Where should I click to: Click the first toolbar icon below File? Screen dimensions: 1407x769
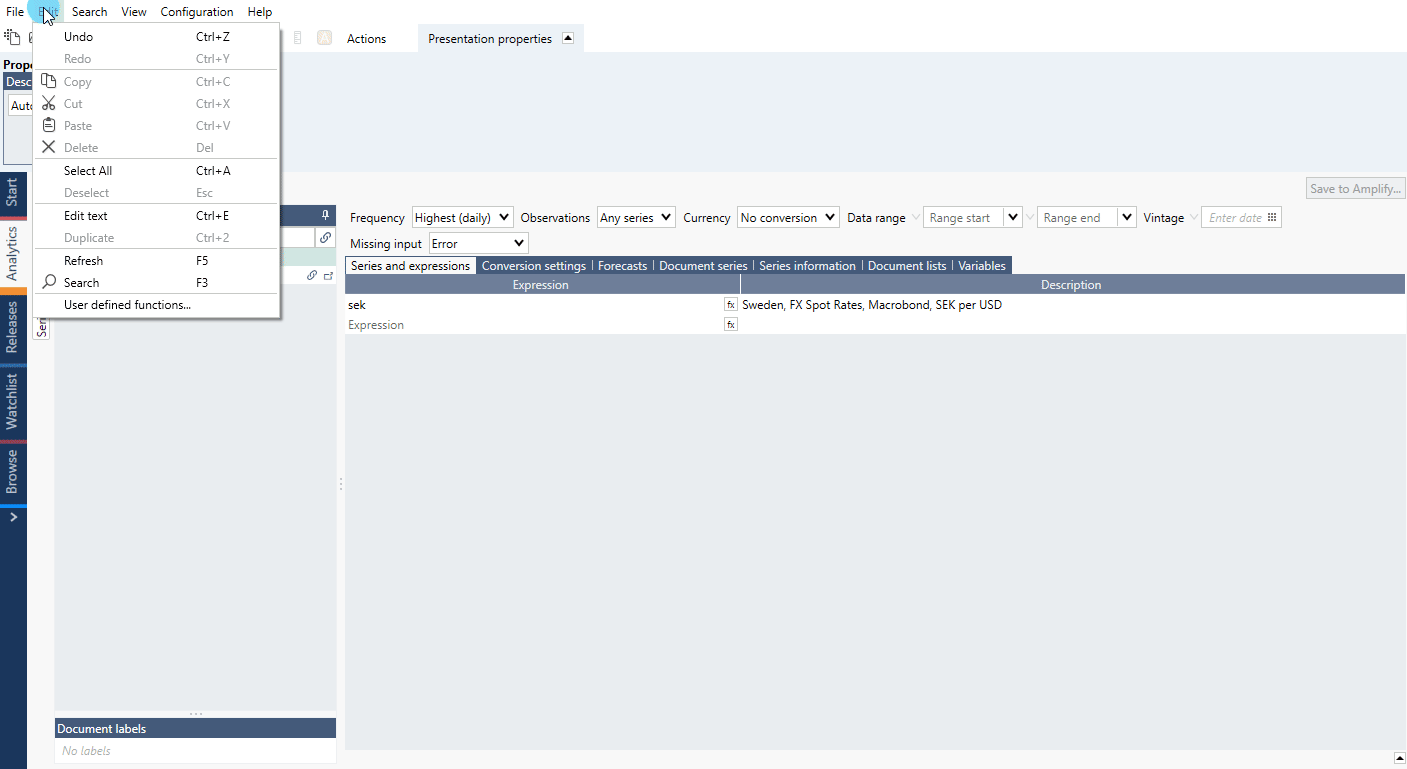tap(12, 37)
